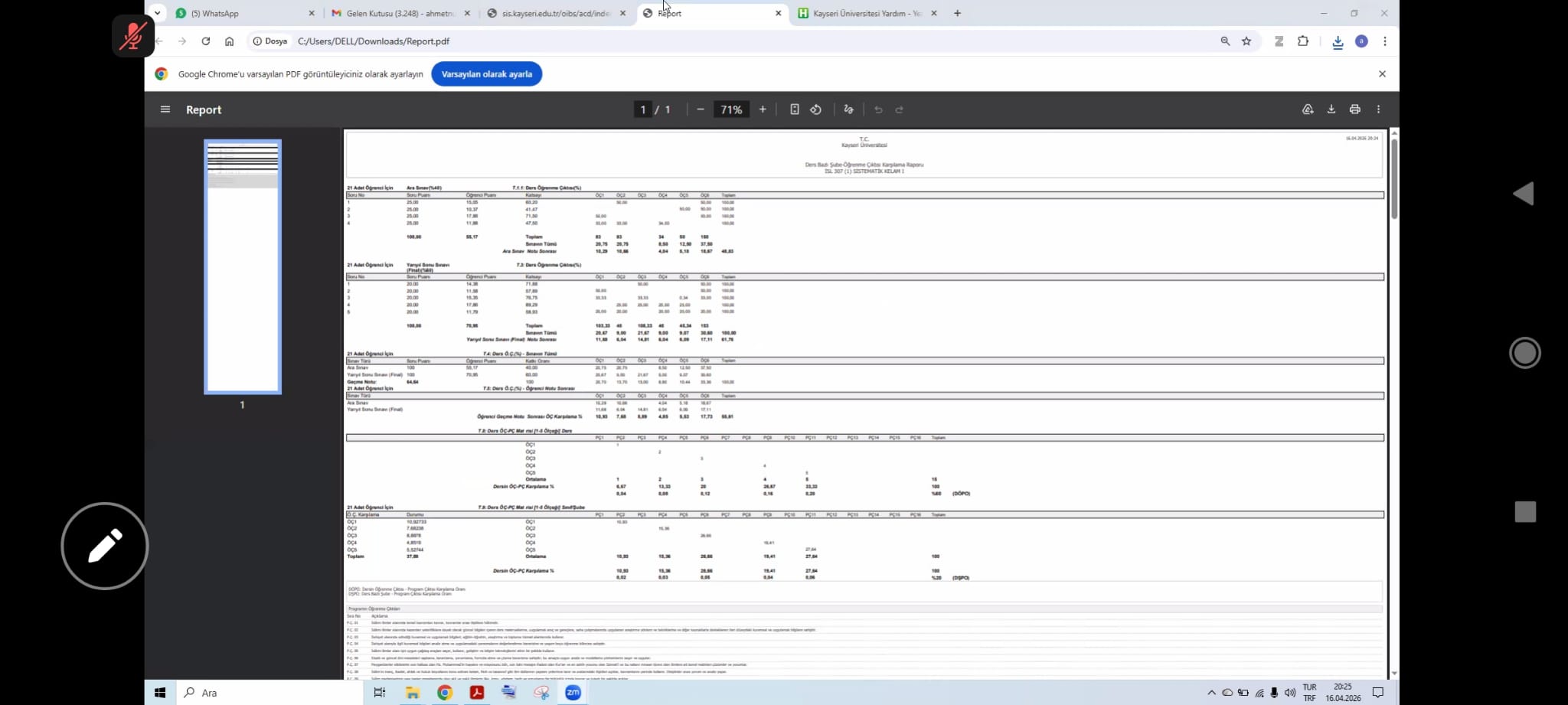The width and height of the screenshot is (1568, 705).
Task: Bookmark this page with the star
Action: point(1246,41)
